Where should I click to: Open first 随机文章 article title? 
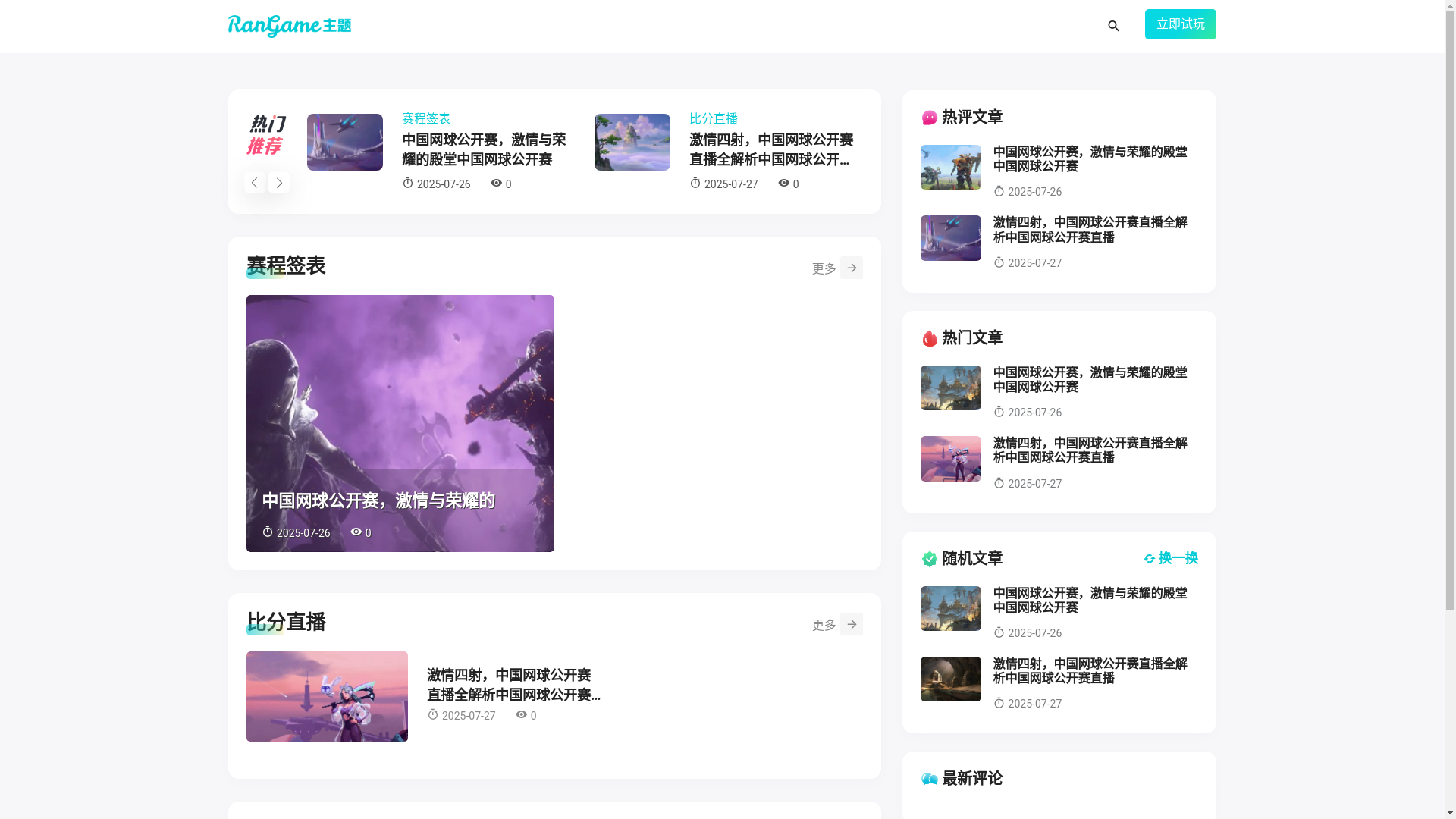coord(1090,600)
